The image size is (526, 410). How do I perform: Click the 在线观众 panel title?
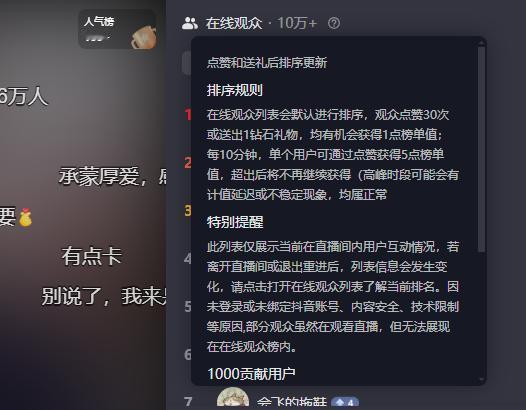point(234,23)
